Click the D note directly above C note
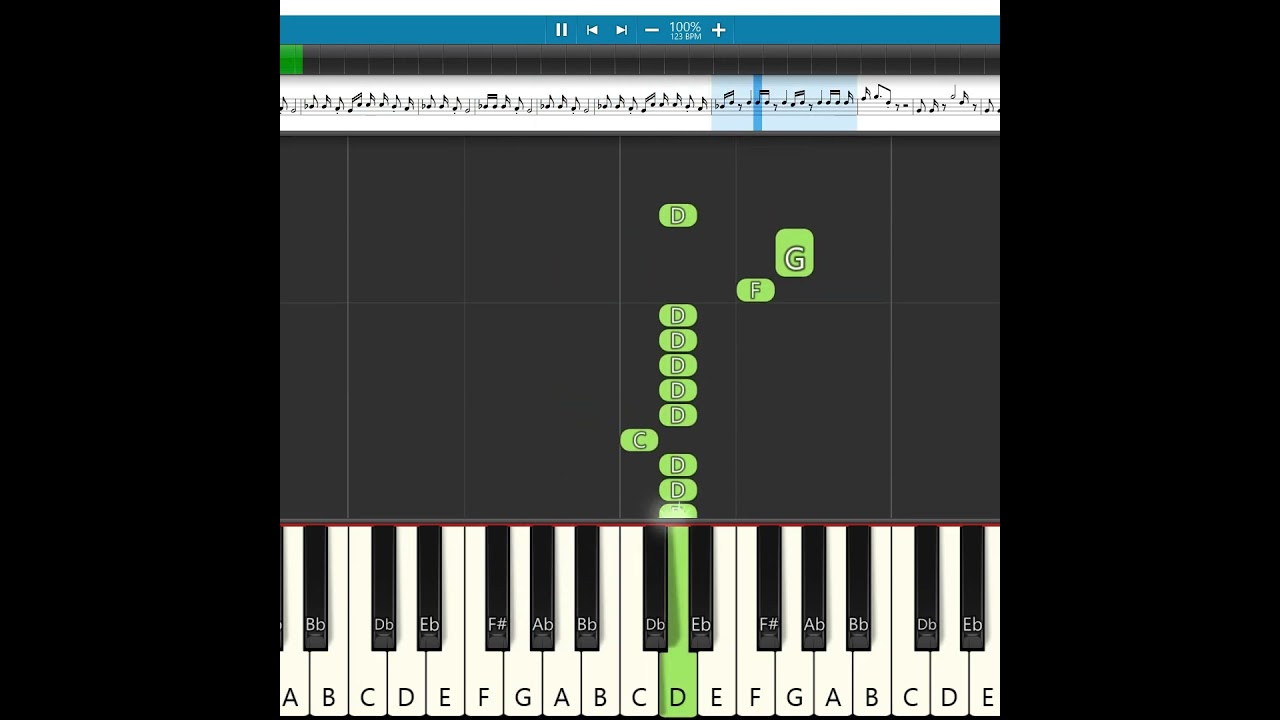This screenshot has height=720, width=1280. pyautogui.click(x=678, y=415)
